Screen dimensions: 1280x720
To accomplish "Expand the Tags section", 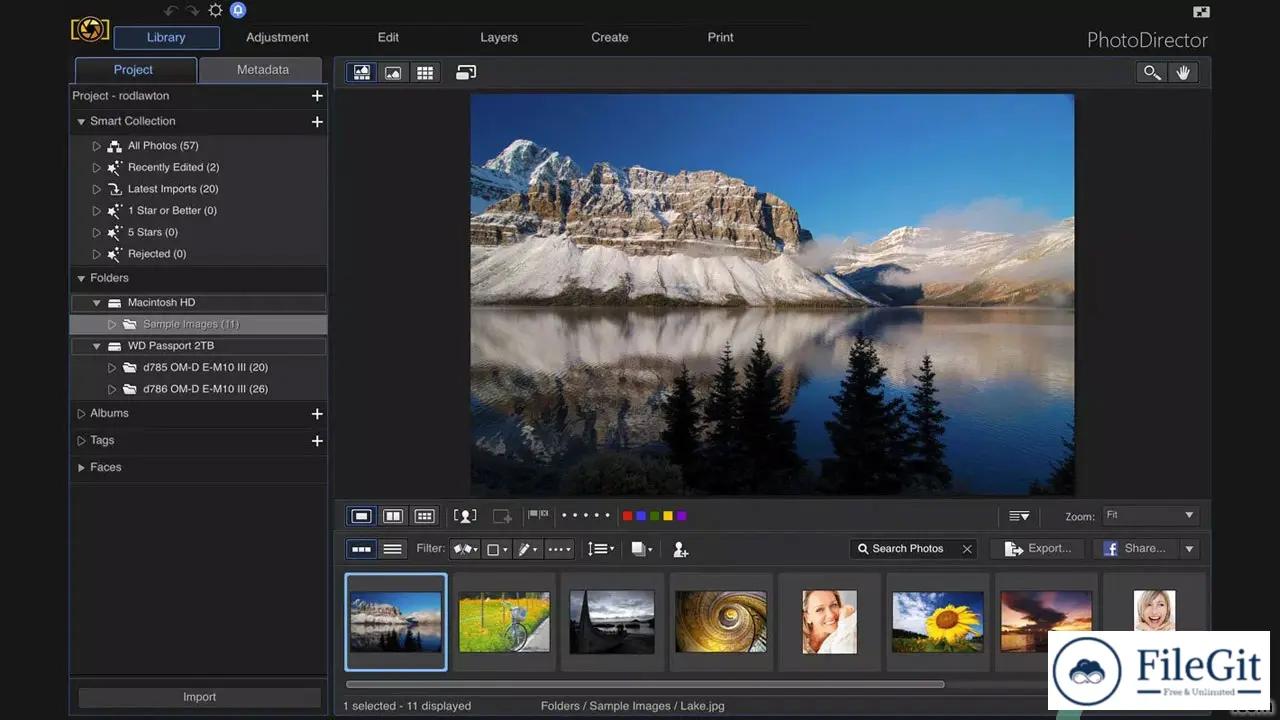I will 81,440.
